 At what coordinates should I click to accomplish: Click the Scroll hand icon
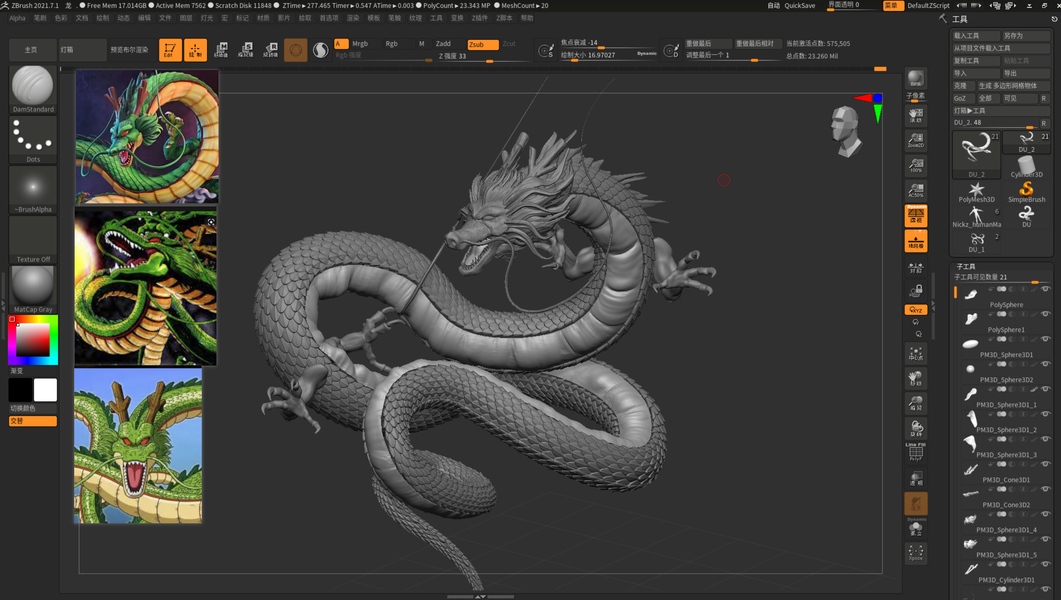[916, 114]
